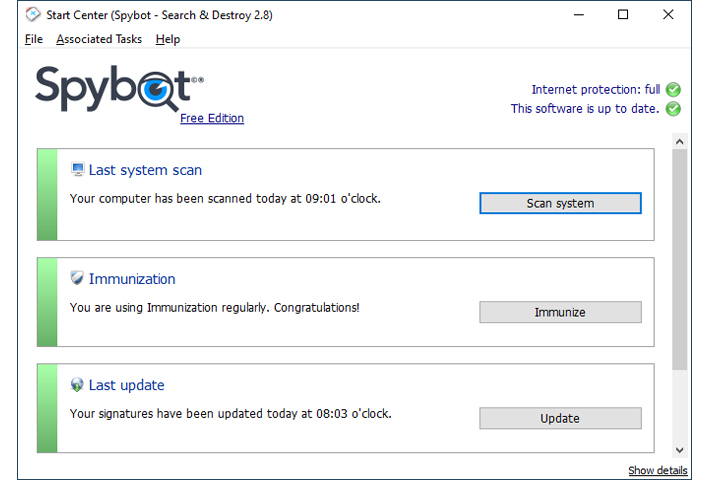Open the Associated Tasks menu
The image size is (720, 480).
point(99,39)
